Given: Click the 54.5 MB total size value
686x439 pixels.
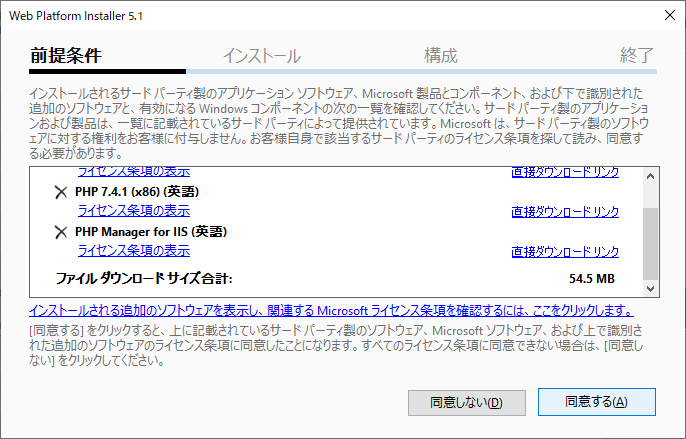Looking at the screenshot, I should coord(592,279).
